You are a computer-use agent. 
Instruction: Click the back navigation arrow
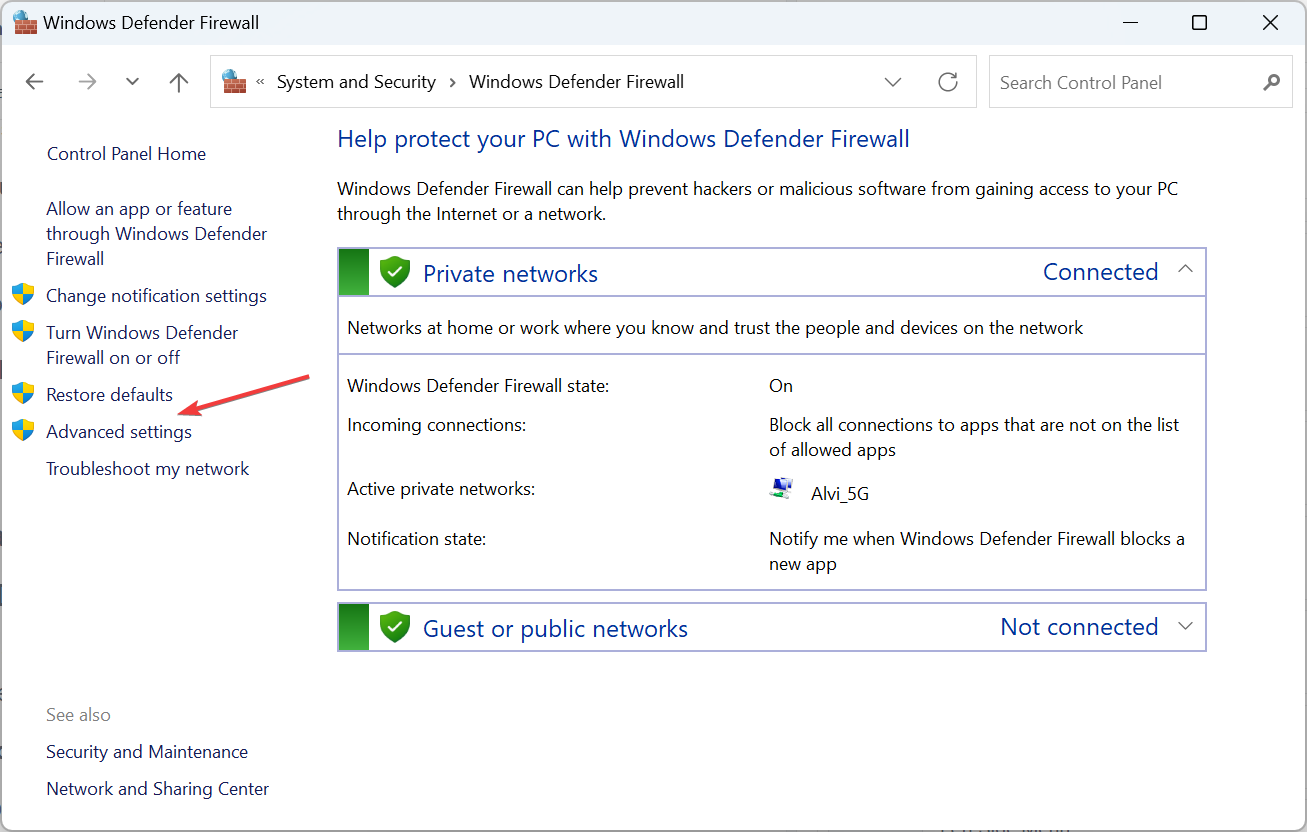[34, 81]
